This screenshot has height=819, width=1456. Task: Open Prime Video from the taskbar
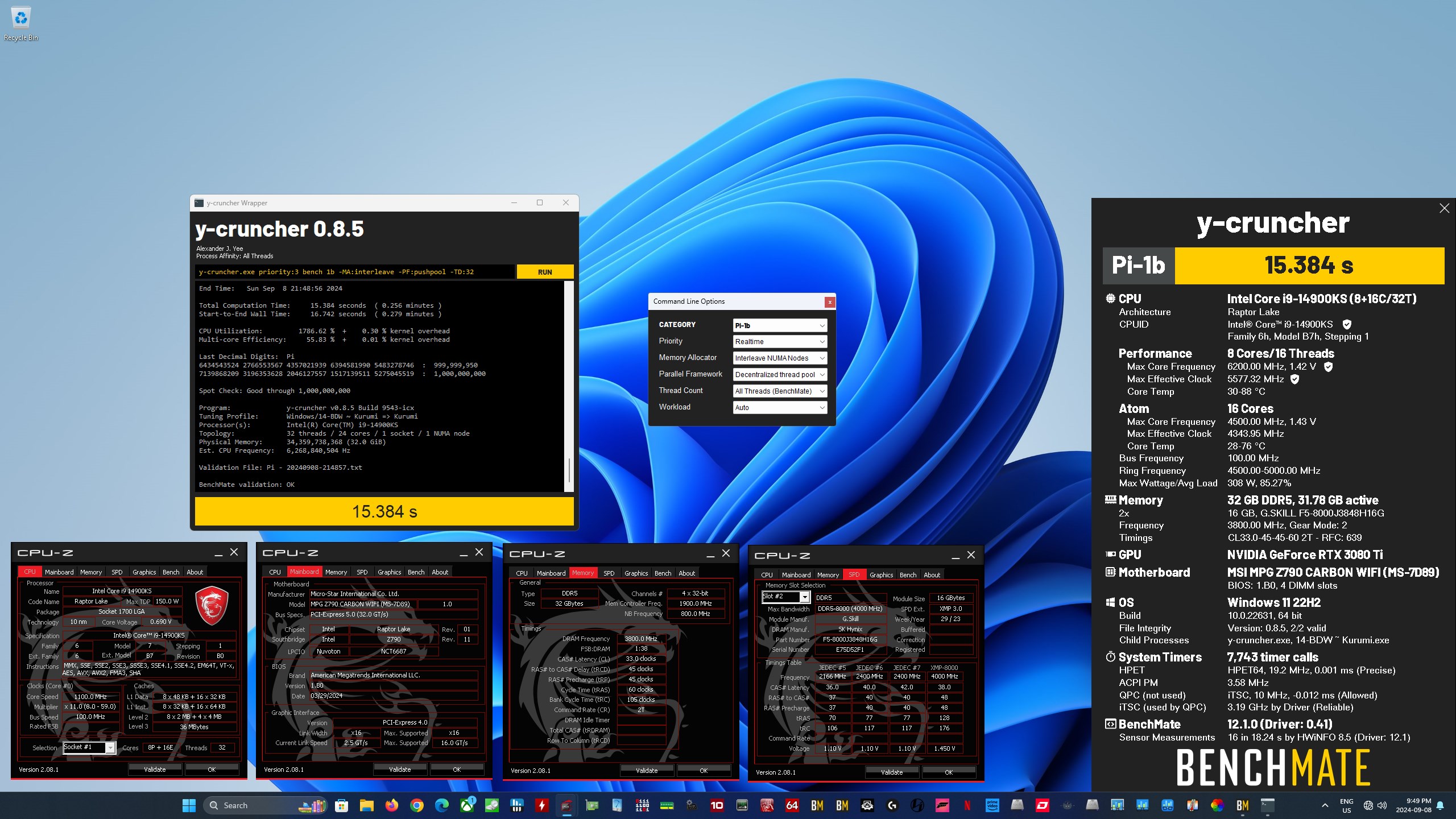point(992,805)
